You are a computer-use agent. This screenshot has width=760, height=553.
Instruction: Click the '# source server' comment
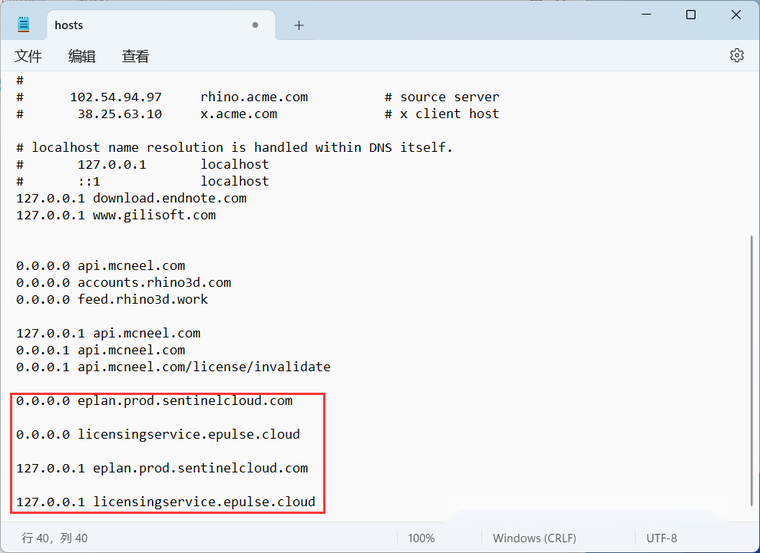click(x=442, y=97)
